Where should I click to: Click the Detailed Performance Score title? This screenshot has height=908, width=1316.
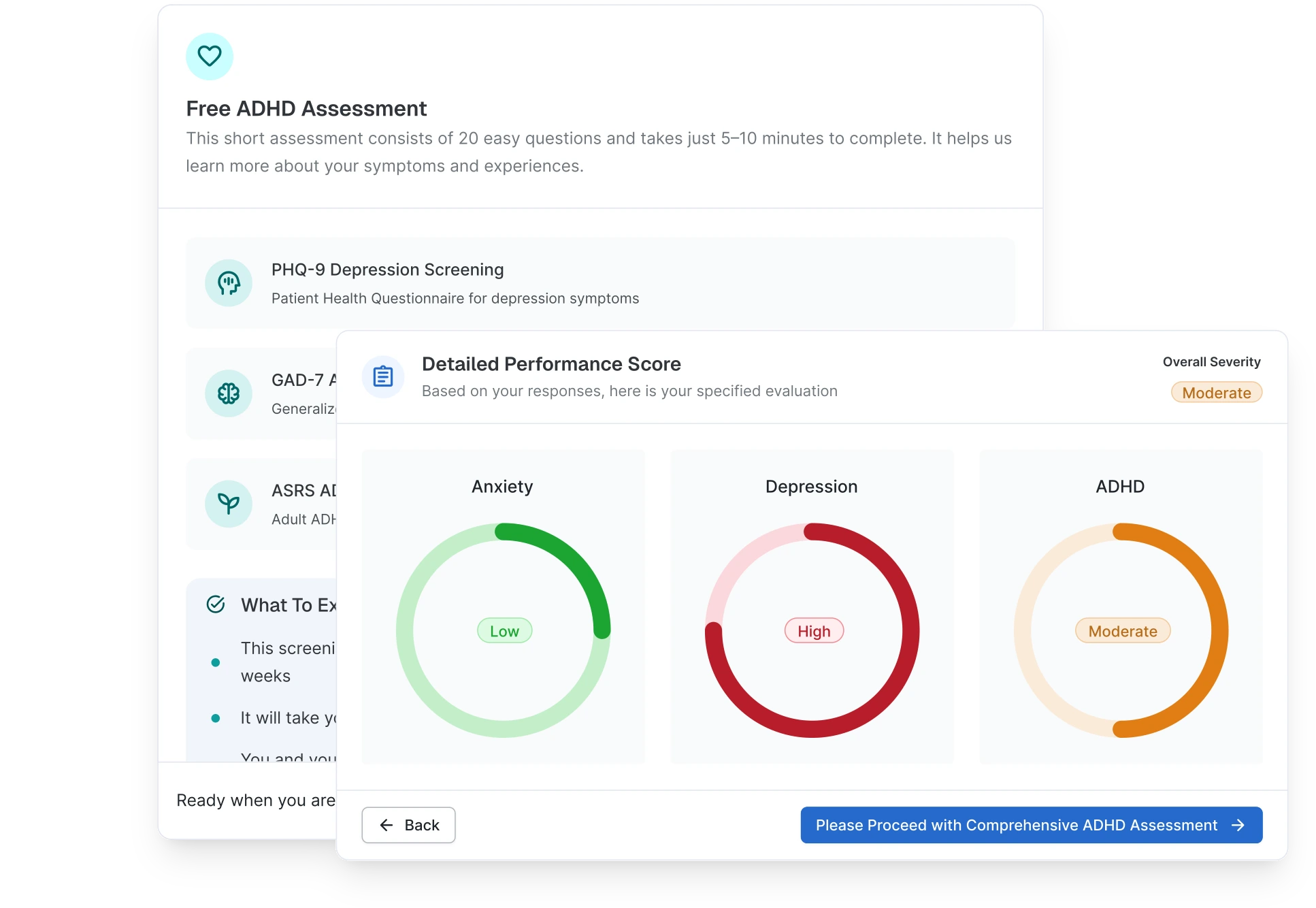click(551, 364)
